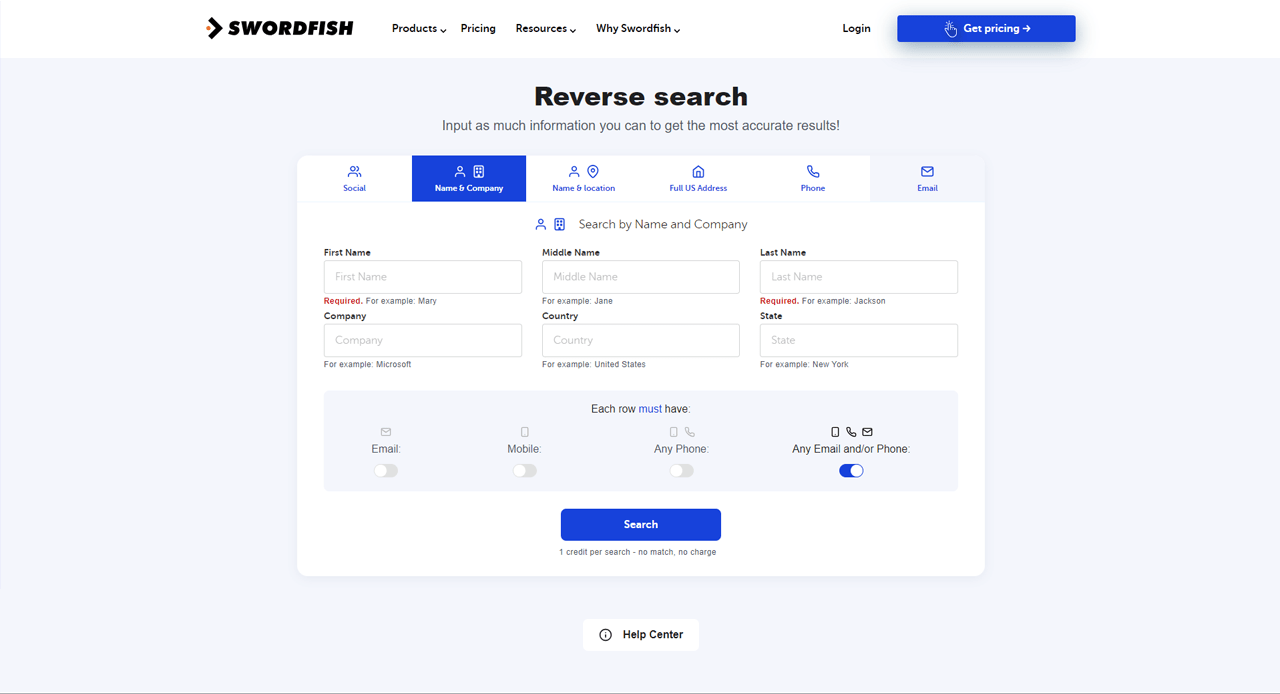Click the house icon on Full US Address tab

pos(697,171)
